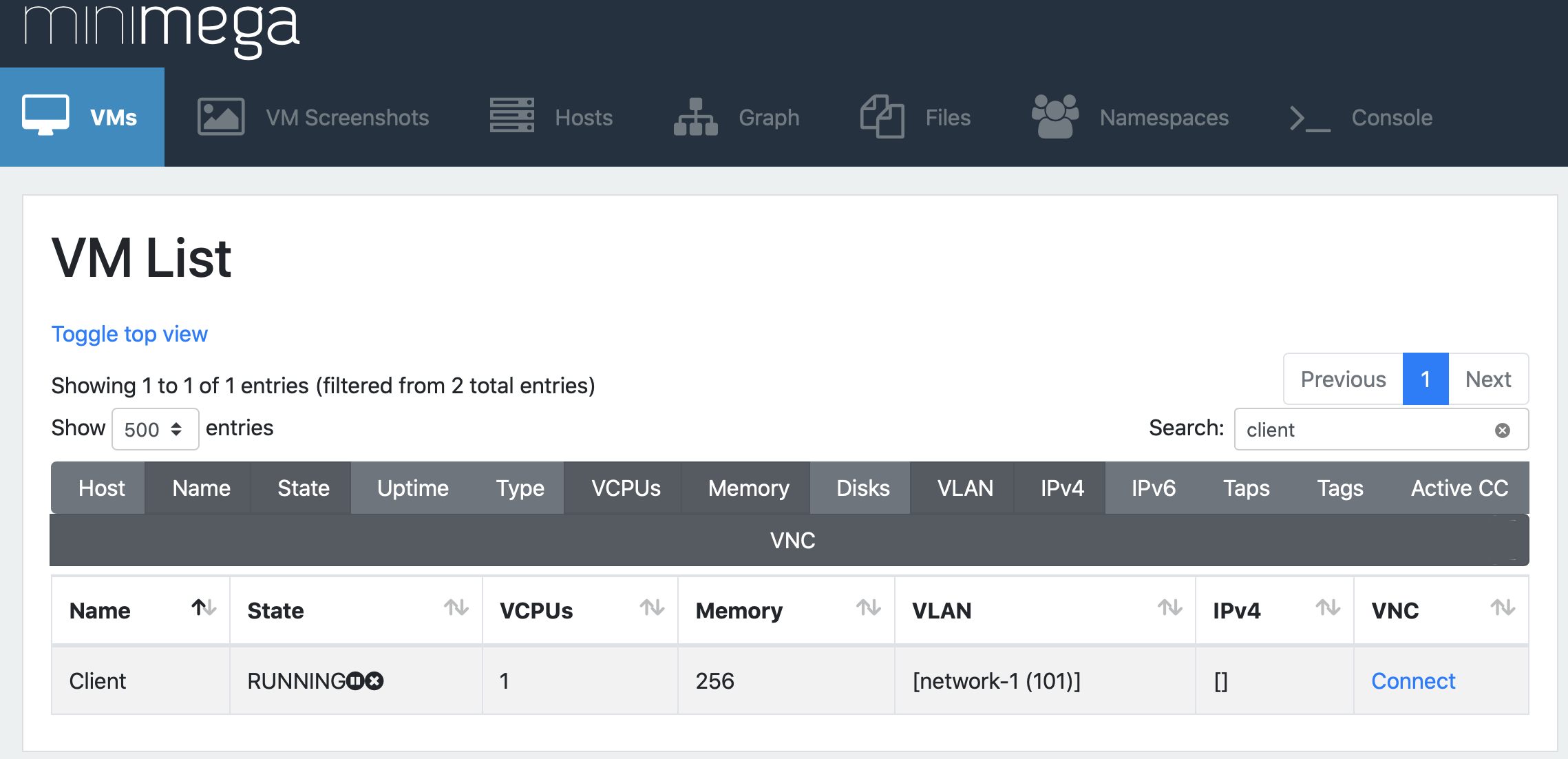Sort table by State column arrows
This screenshot has height=759, width=1568.
tap(456, 607)
